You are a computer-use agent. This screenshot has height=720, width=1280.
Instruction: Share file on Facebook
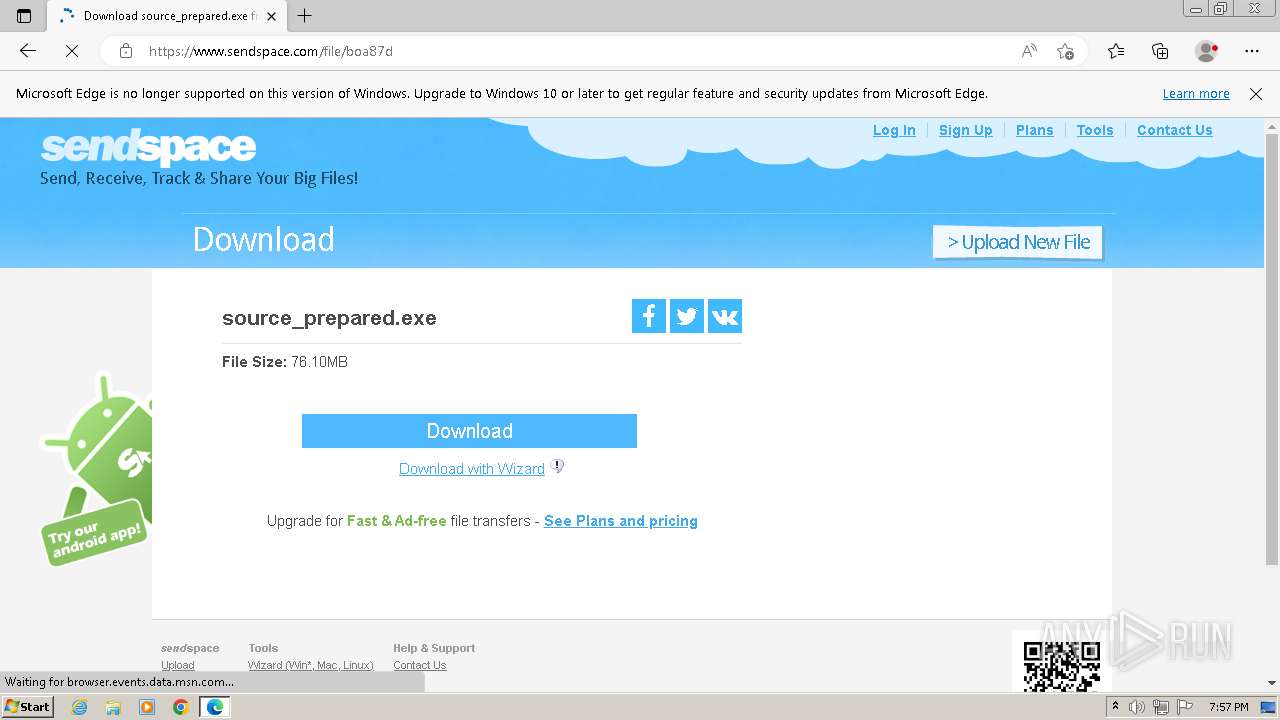(x=648, y=316)
